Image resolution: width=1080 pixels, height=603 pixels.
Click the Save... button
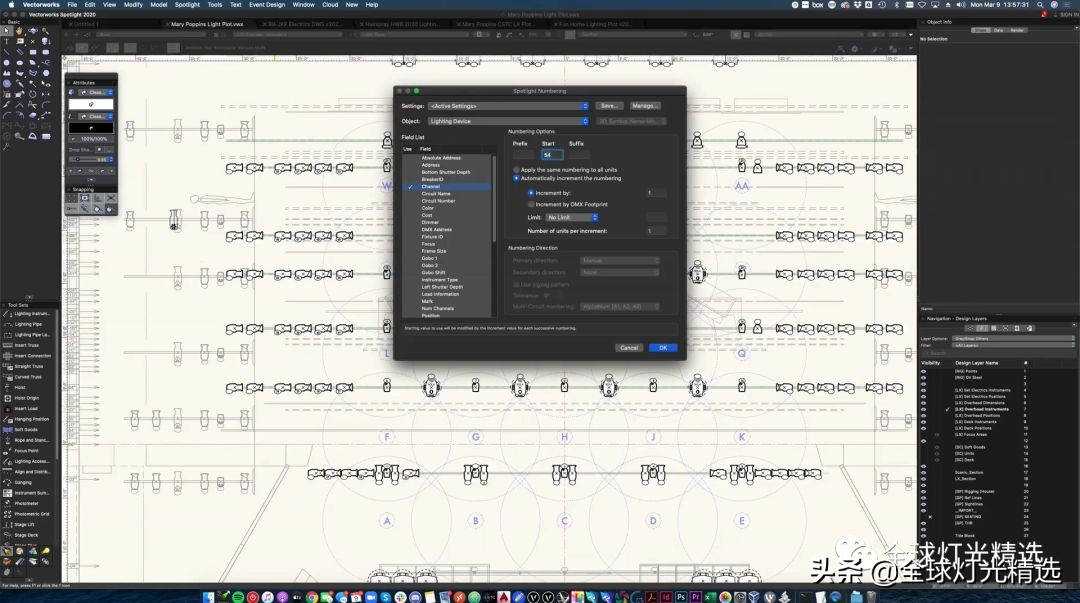coord(608,105)
